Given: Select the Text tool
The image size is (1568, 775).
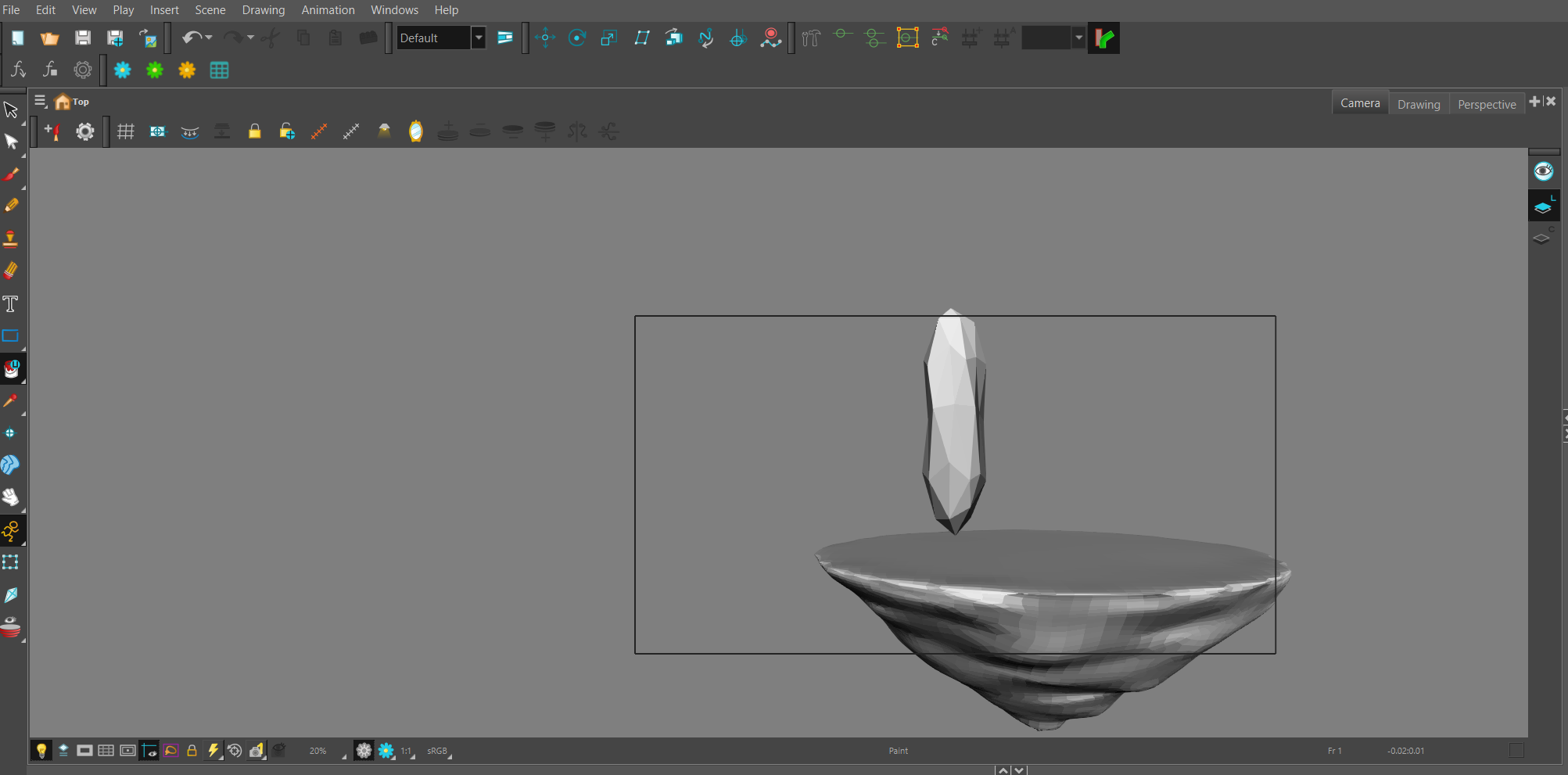Looking at the screenshot, I should tap(11, 303).
